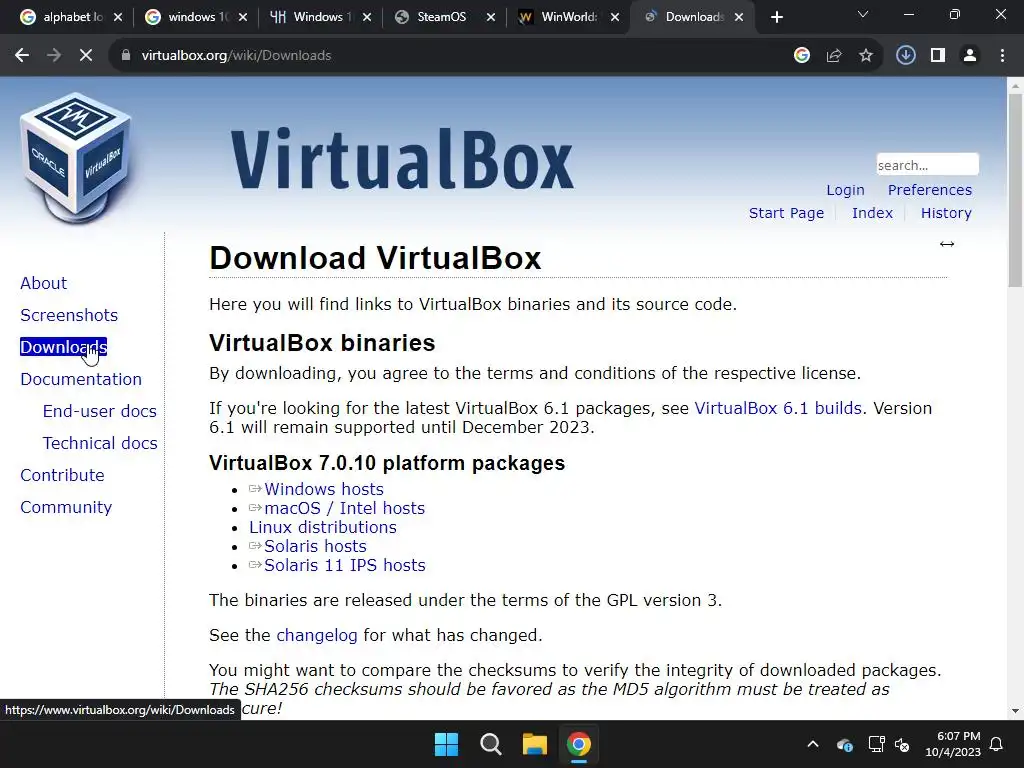Toggle page width double-arrow icon
Image resolution: width=1024 pixels, height=768 pixels.
coord(947,244)
